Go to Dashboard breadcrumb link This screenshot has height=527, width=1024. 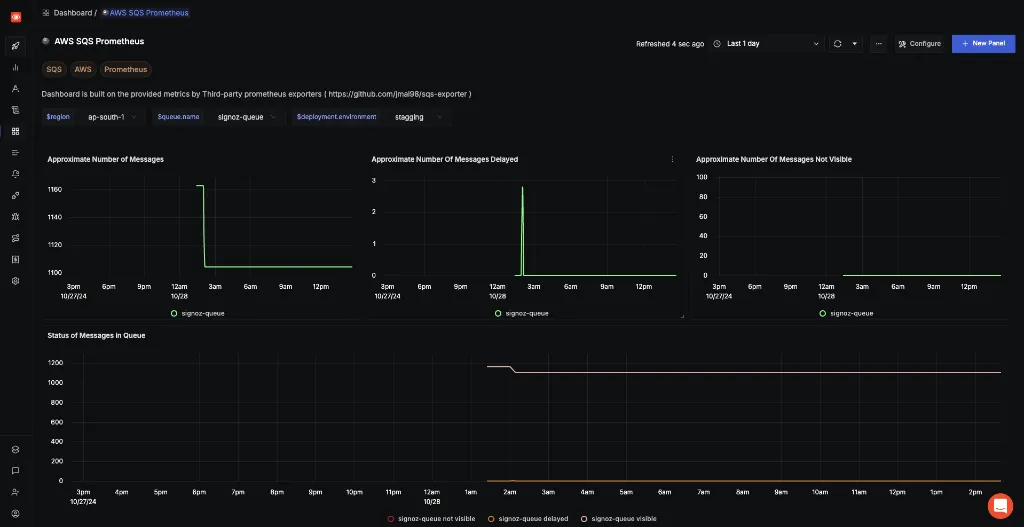(x=71, y=13)
